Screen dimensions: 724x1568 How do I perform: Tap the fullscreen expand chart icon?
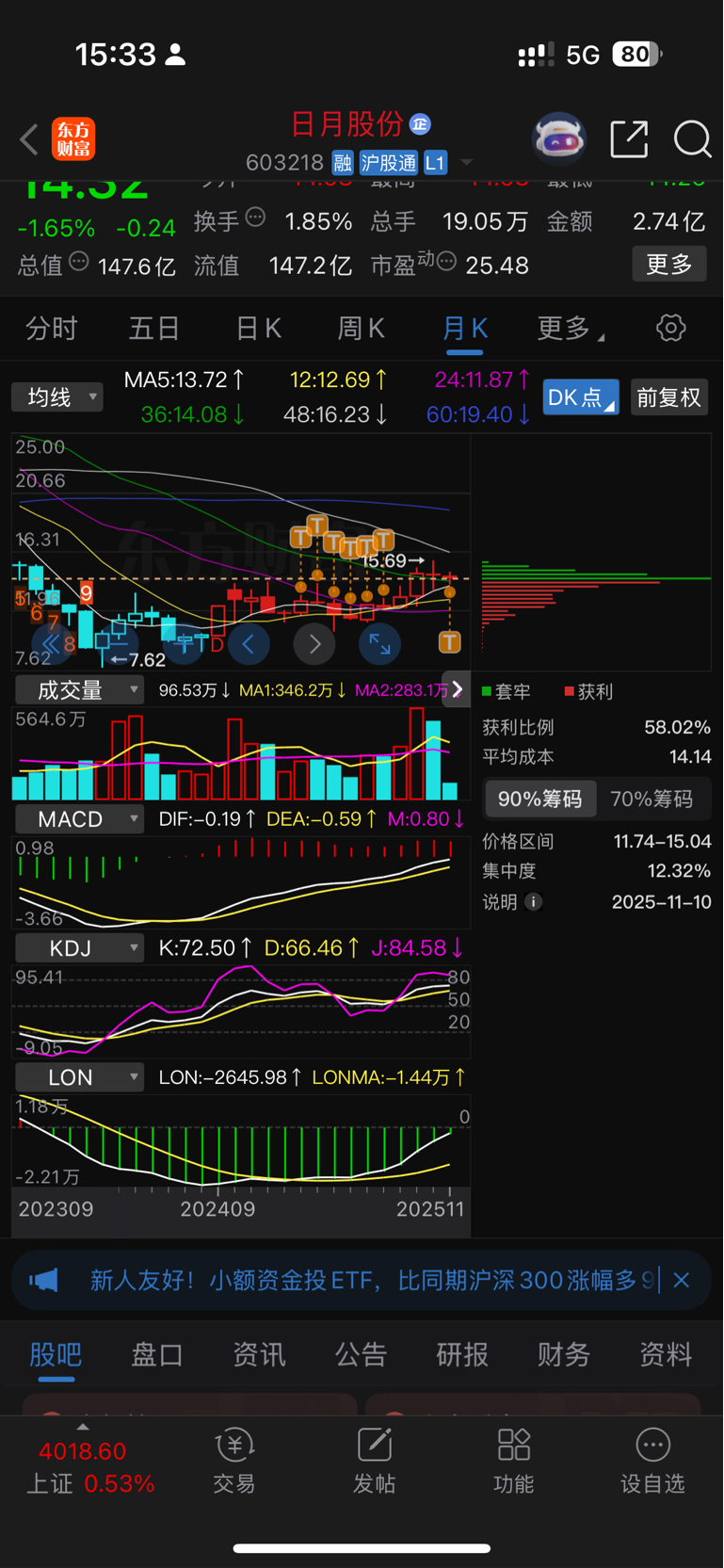379,644
